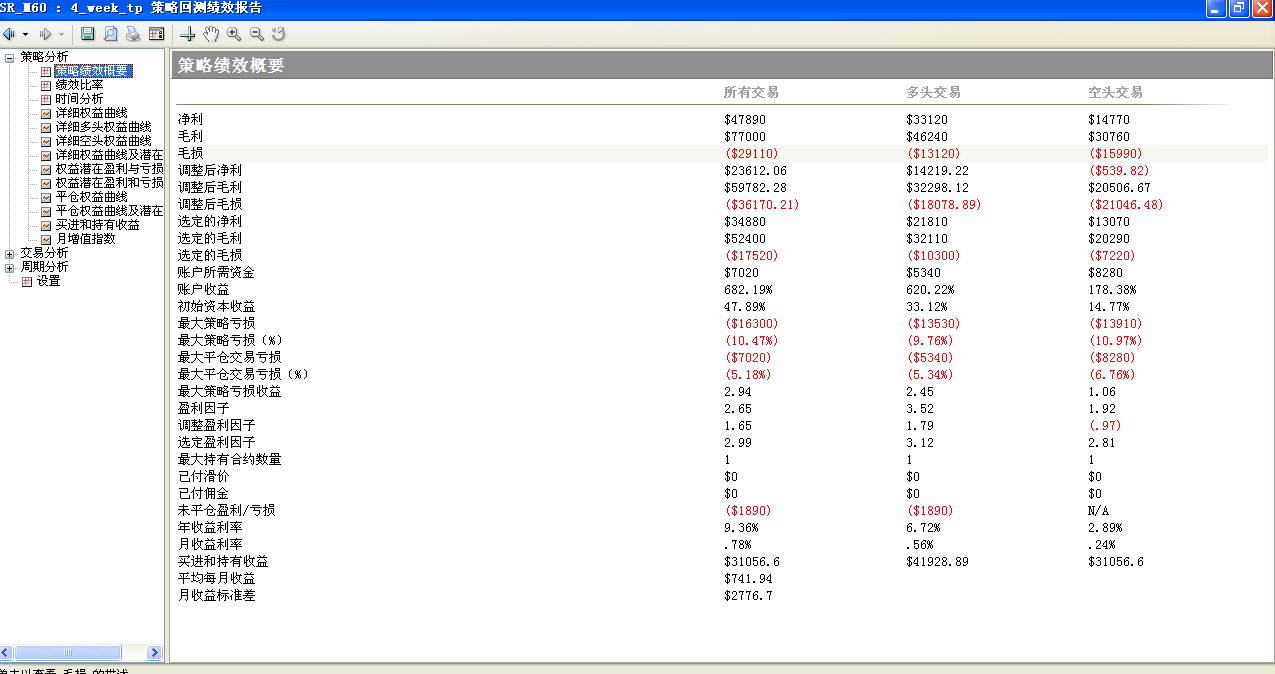Click the reset zoom arrow icon
Image resolution: width=1275 pixels, height=674 pixels.
(x=278, y=34)
